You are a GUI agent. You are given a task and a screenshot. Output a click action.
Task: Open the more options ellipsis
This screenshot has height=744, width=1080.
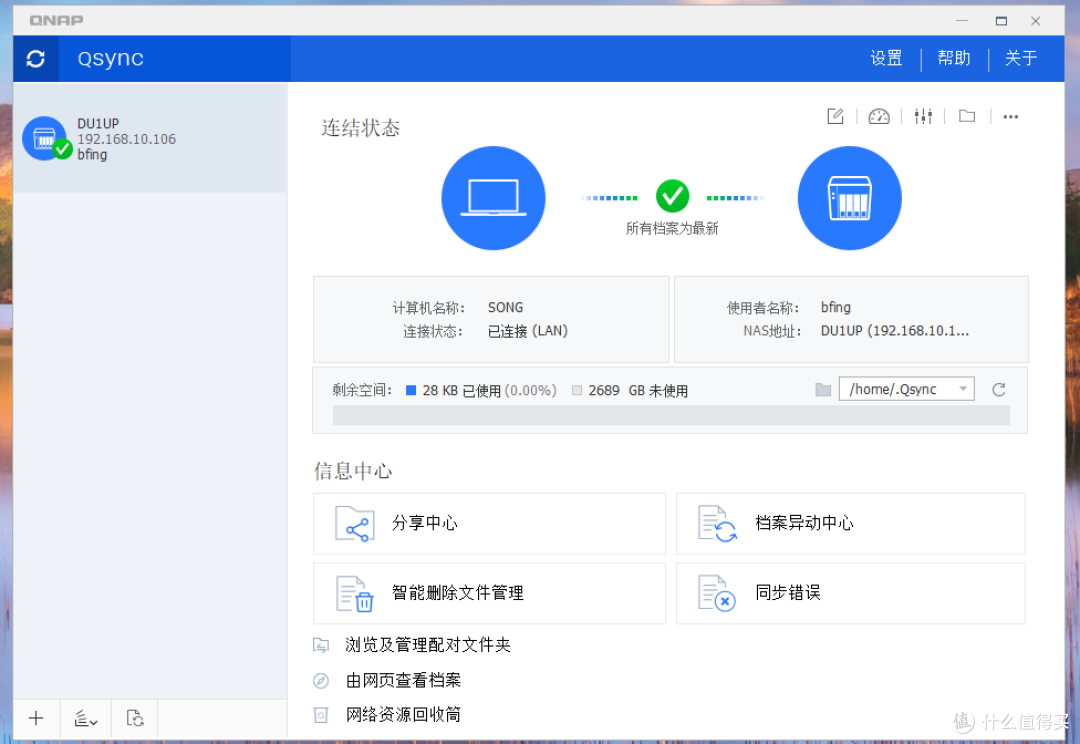[x=1010, y=116]
